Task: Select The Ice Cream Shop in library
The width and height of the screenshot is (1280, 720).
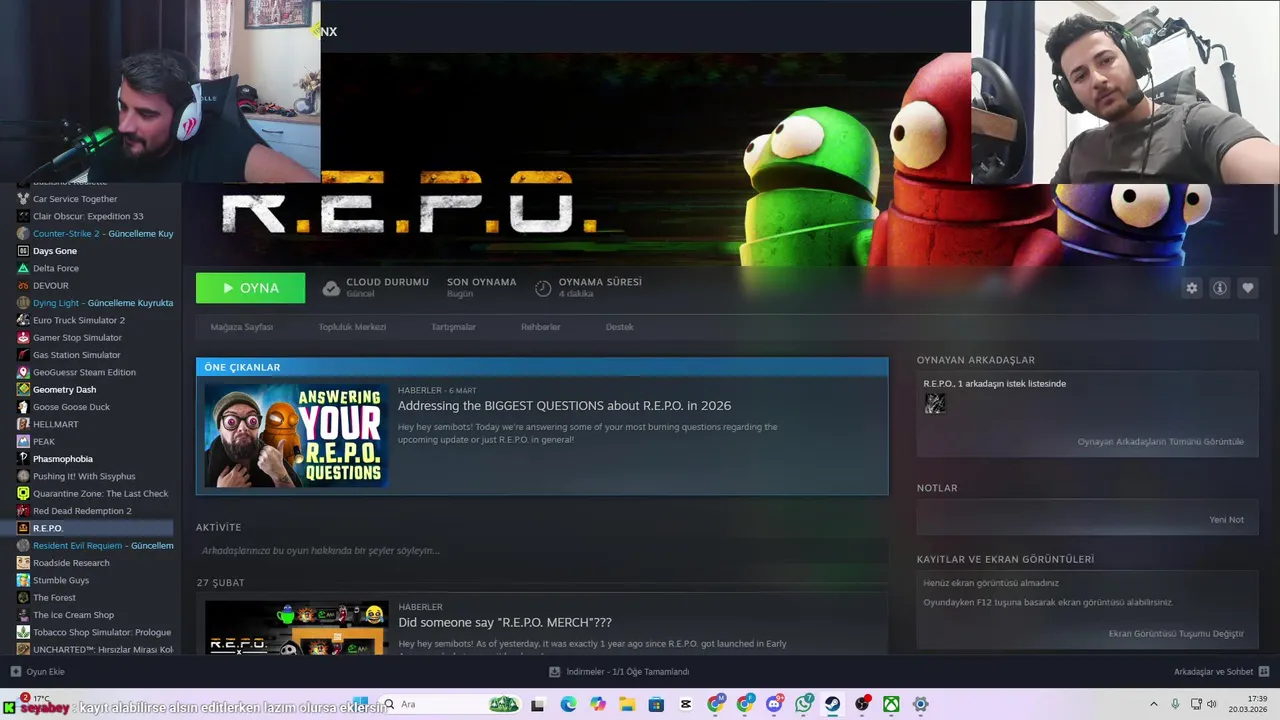Action: (73, 615)
